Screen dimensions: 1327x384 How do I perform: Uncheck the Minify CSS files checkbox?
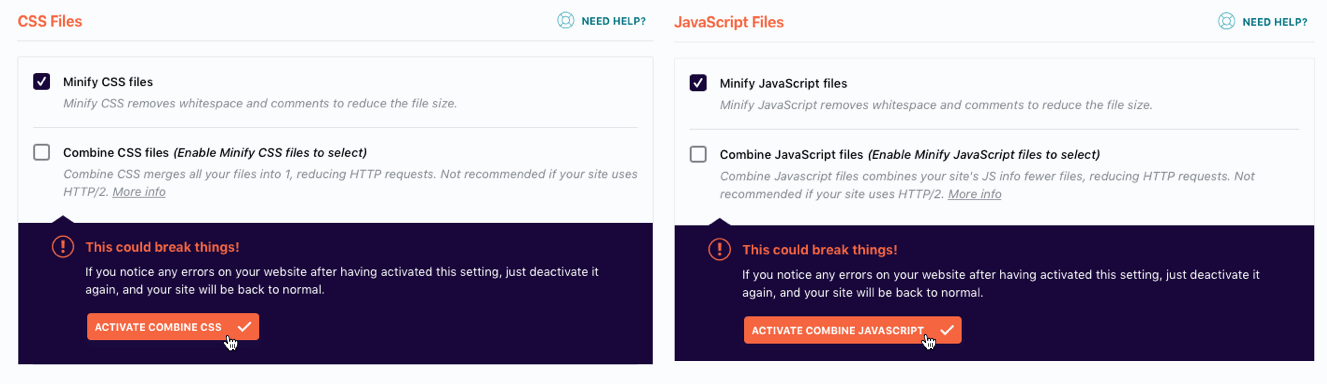pos(41,81)
